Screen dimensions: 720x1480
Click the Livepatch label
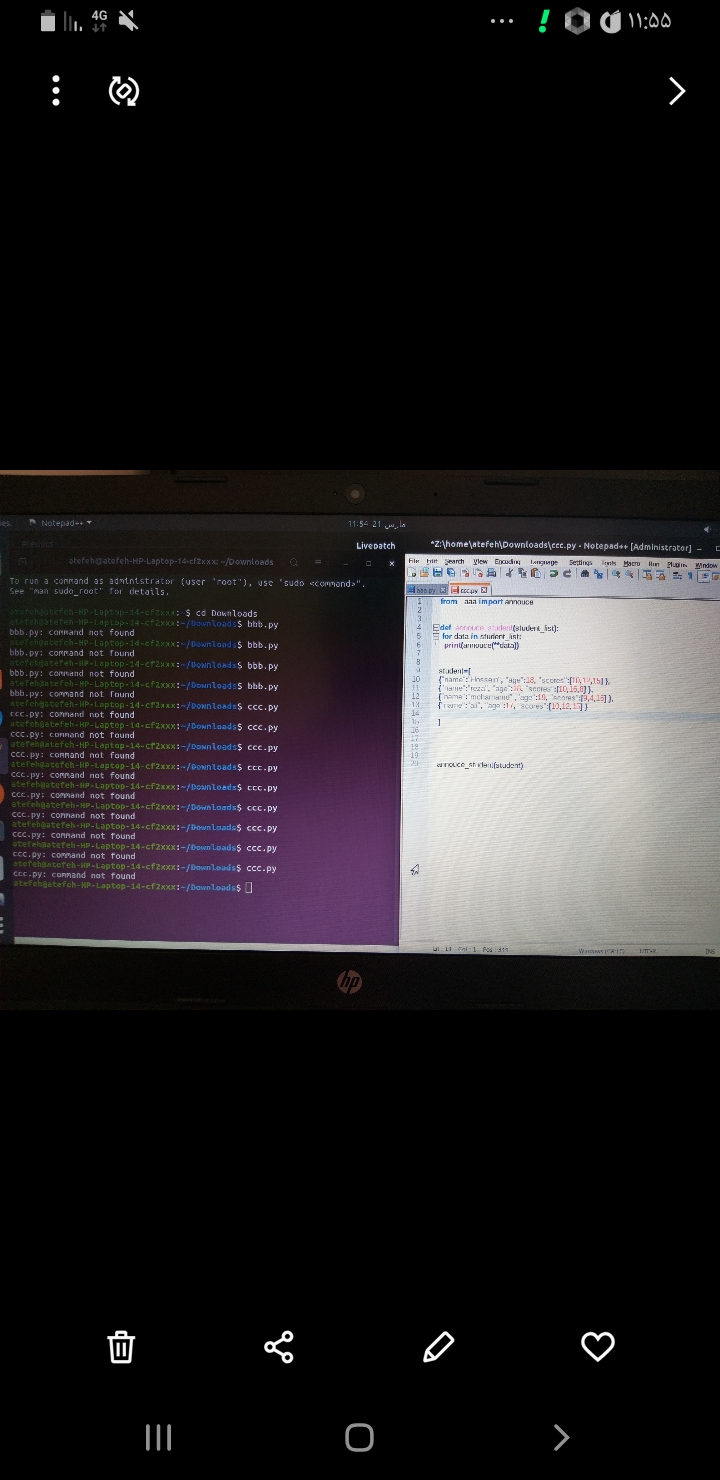pos(376,546)
